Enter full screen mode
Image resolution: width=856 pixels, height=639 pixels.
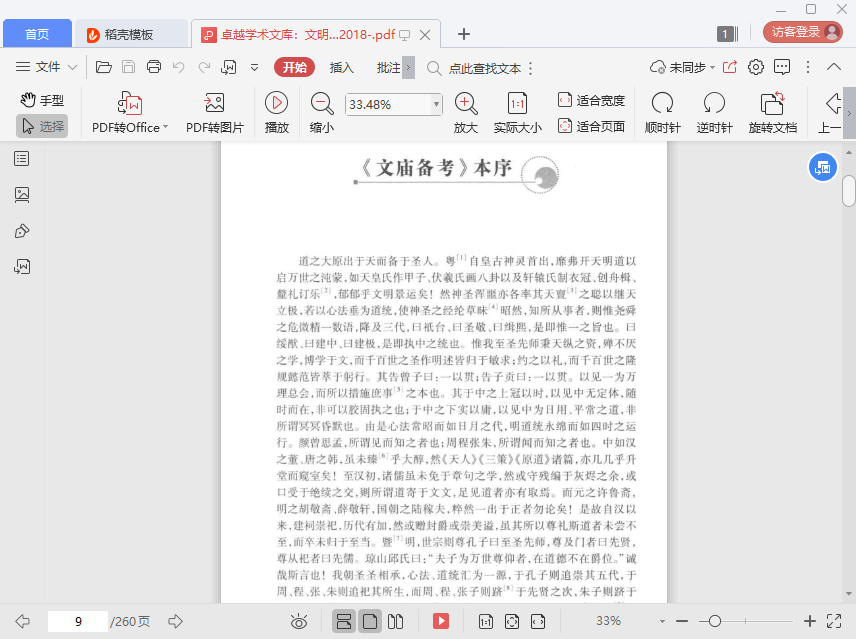click(834, 621)
